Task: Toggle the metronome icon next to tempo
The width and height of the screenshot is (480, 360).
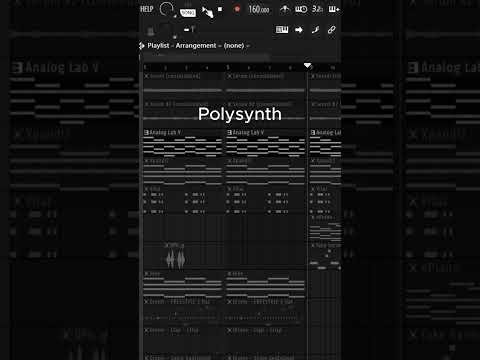Action: [284, 9]
